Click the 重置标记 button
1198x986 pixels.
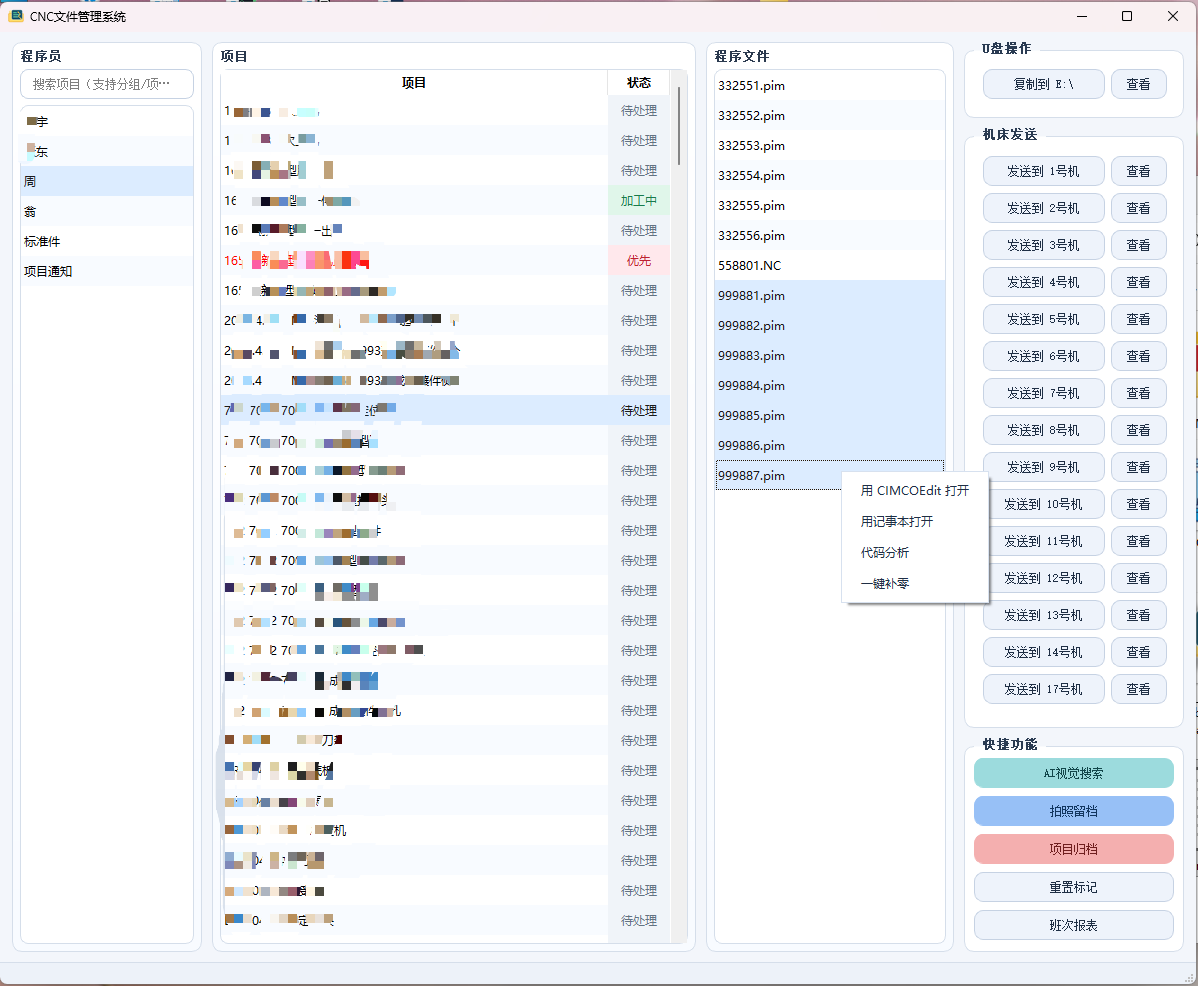(1073, 887)
